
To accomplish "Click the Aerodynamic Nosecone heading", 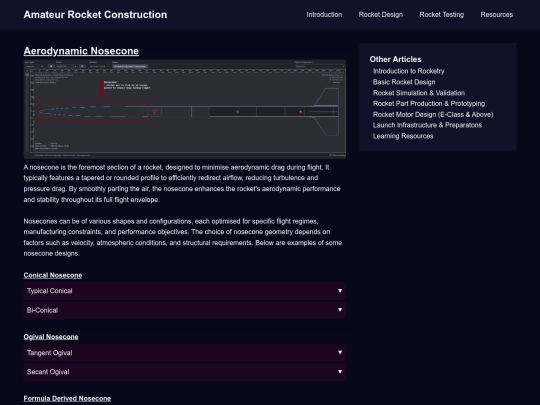I will [x=81, y=51].
